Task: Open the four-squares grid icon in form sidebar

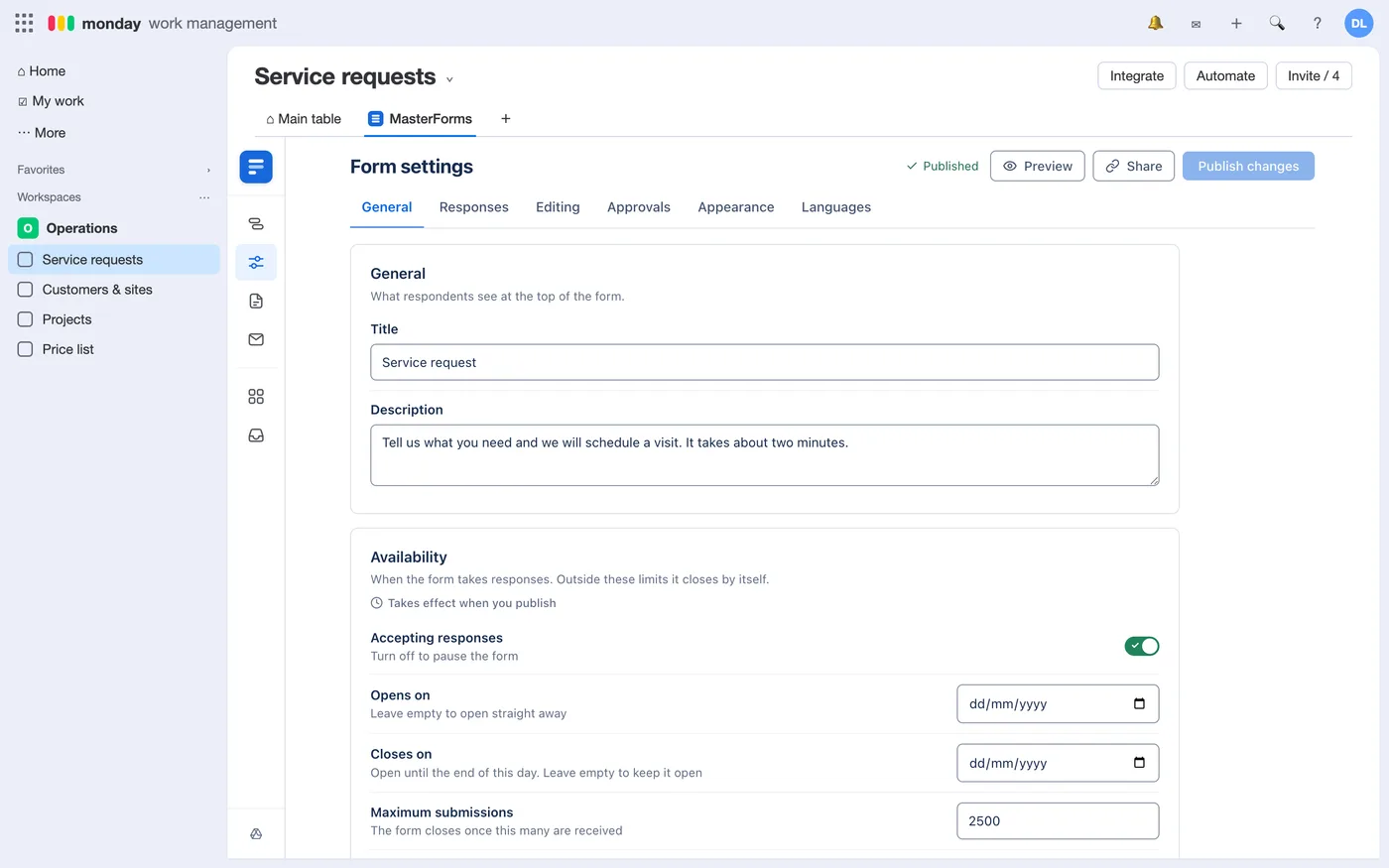Action: pos(256,397)
